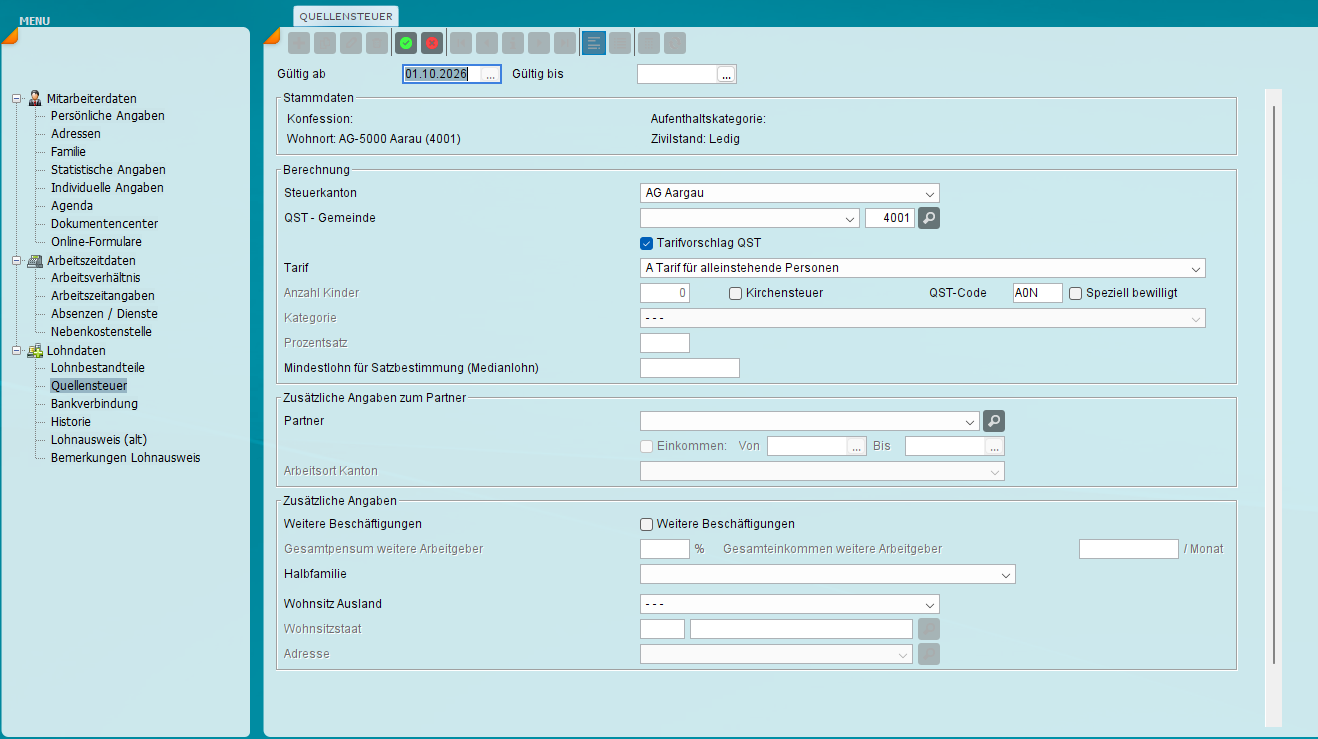Switch to the list view toolbar icon
The height and width of the screenshot is (739, 1318).
[620, 43]
